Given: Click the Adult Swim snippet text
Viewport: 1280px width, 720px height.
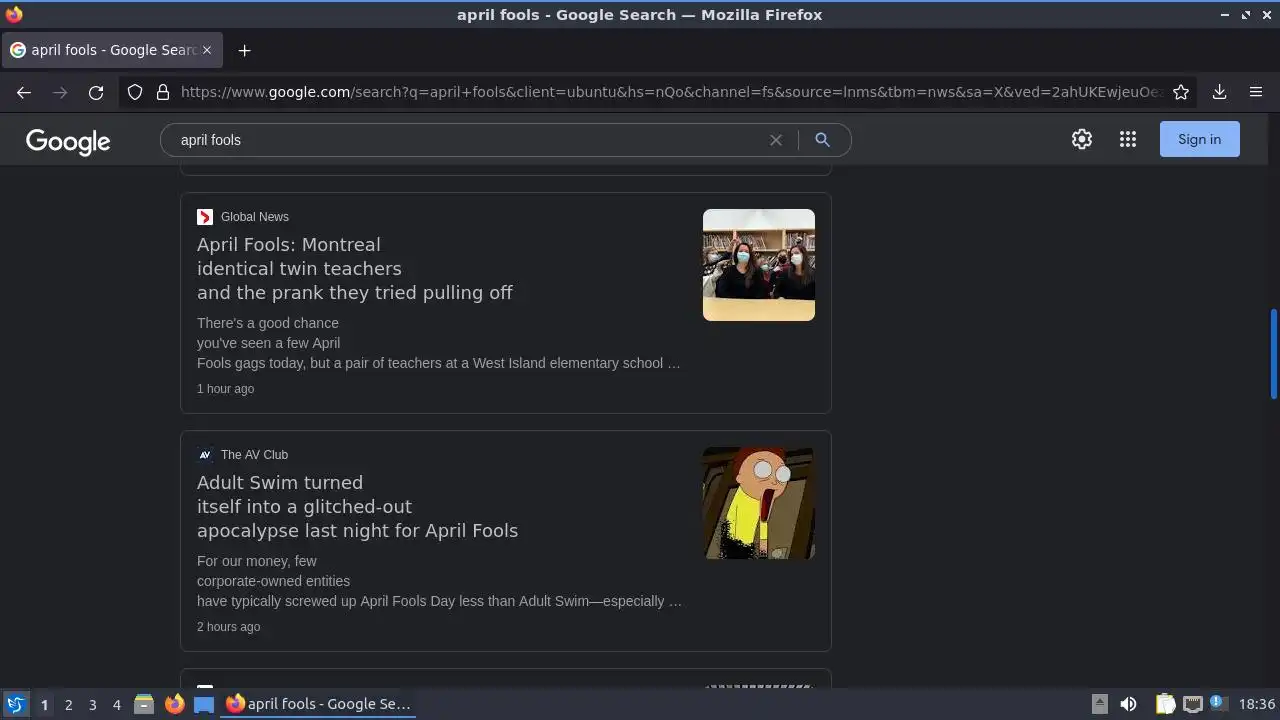Looking at the screenshot, I should pyautogui.click(x=439, y=581).
